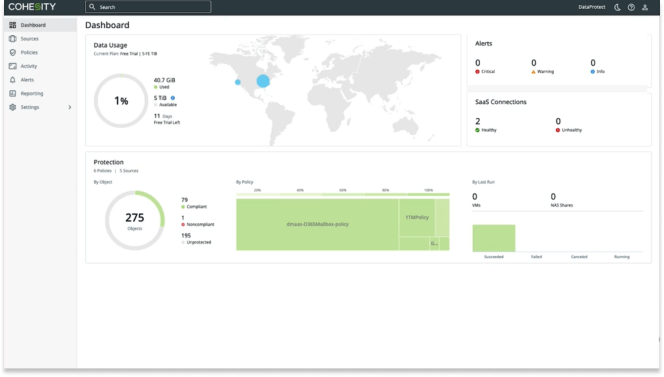The image size is (664, 377).
Task: Click the 2 Healthy SaaS connections
Action: (485, 125)
